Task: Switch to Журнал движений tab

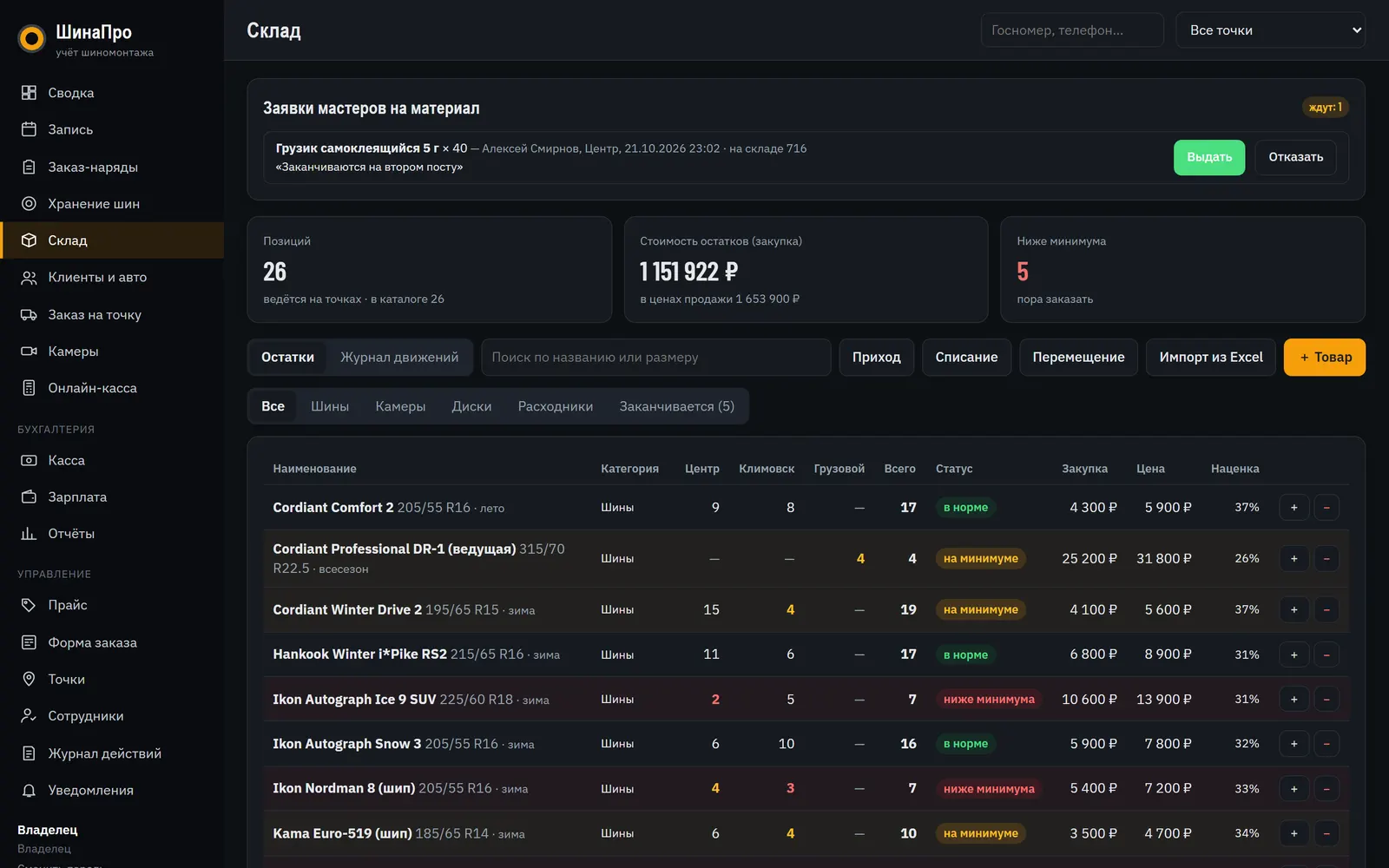Action: click(399, 358)
